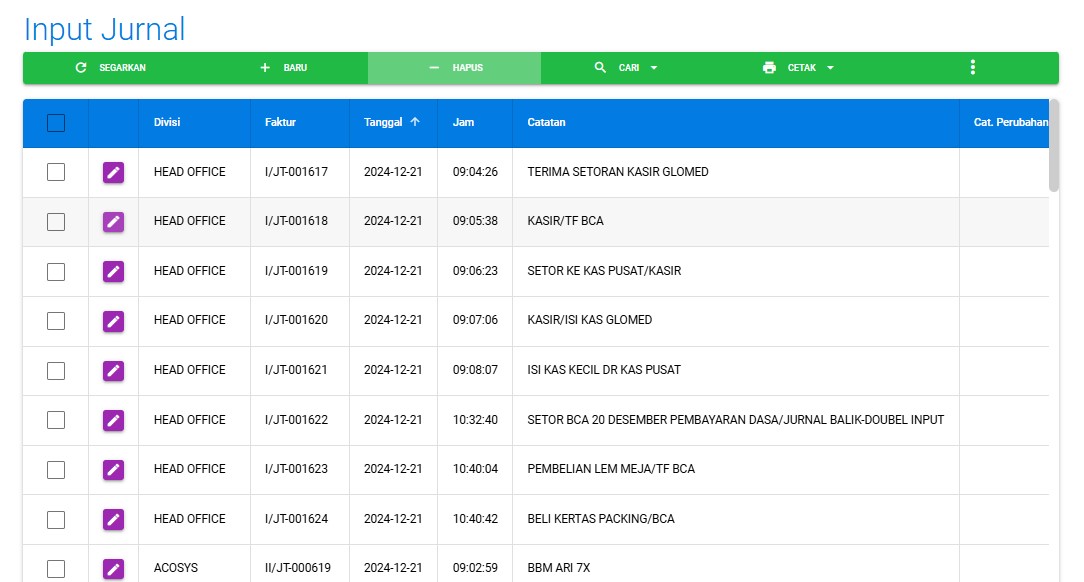The width and height of the screenshot is (1084, 582).
Task: Click the printer icon in toolbar
Action: coord(769,68)
